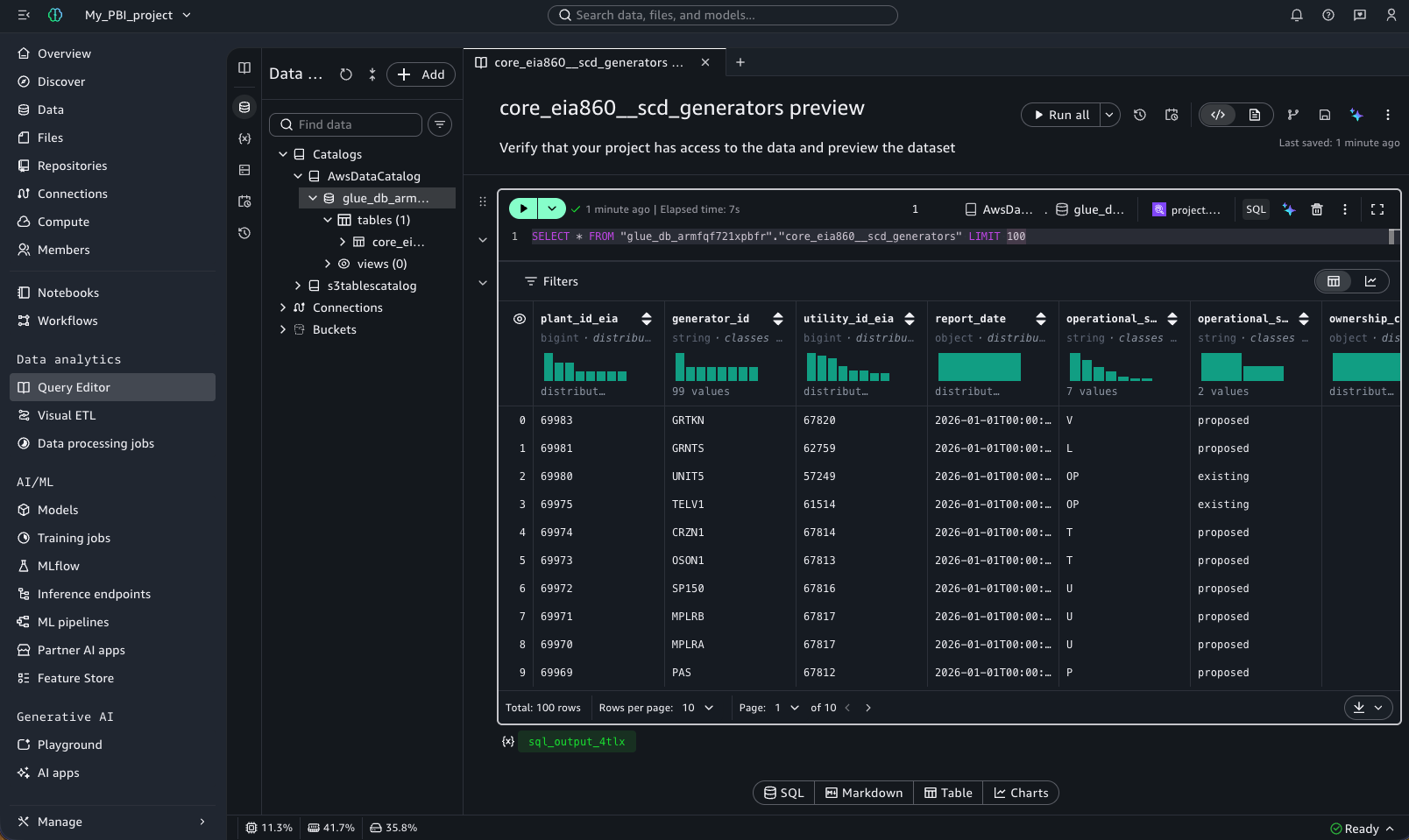Open the AI assistant sparkle icon in toolbar
This screenshot has width=1409, height=840.
pos(1356,115)
